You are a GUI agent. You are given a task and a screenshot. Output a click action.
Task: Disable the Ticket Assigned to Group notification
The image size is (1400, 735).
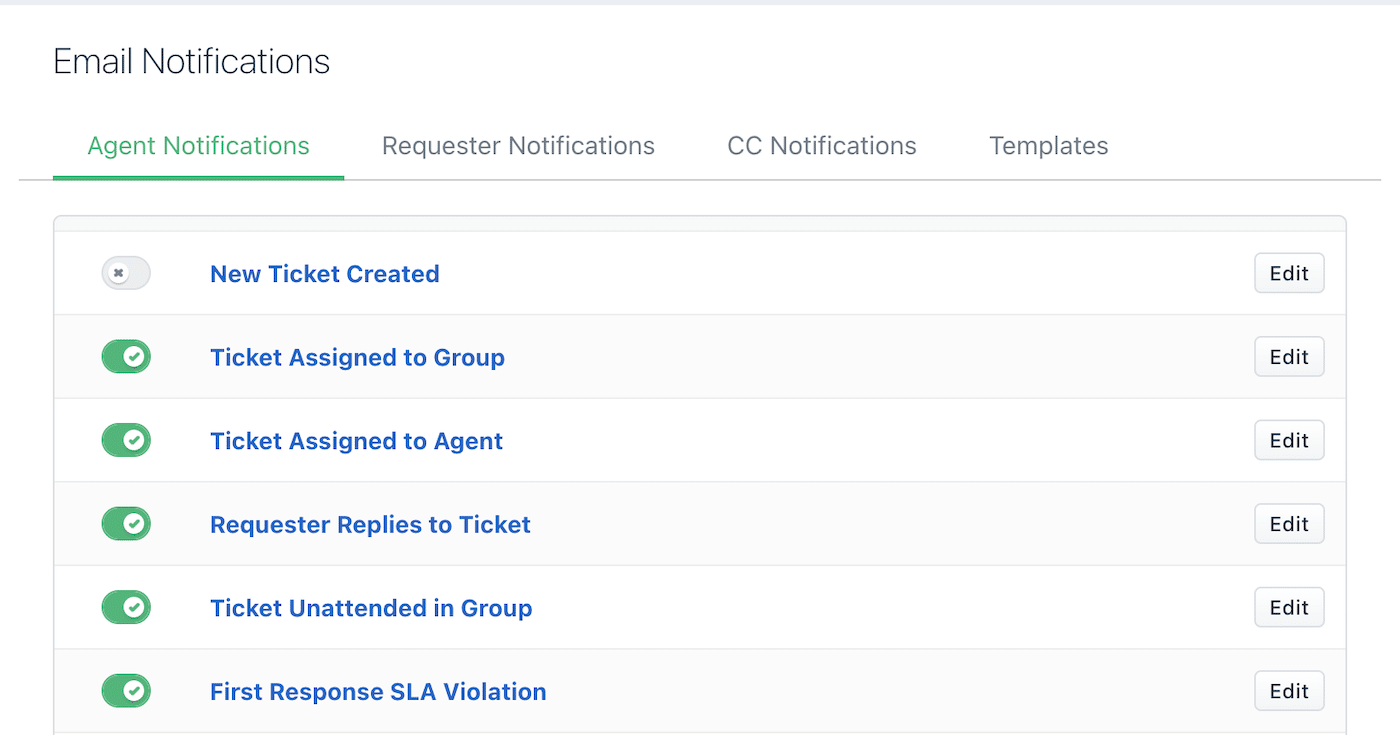[126, 356]
